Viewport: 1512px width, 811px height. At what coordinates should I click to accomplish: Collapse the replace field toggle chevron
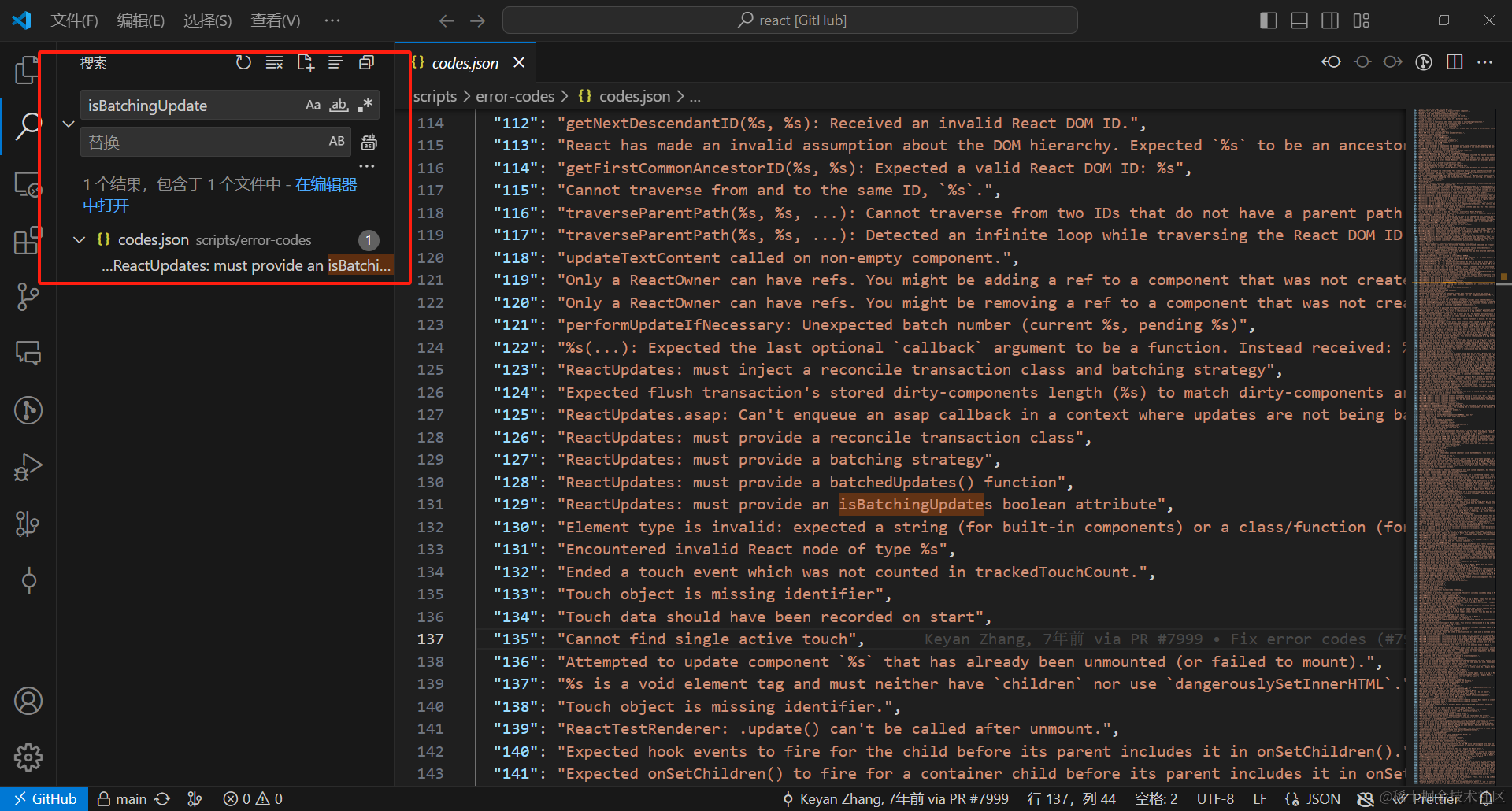click(69, 124)
